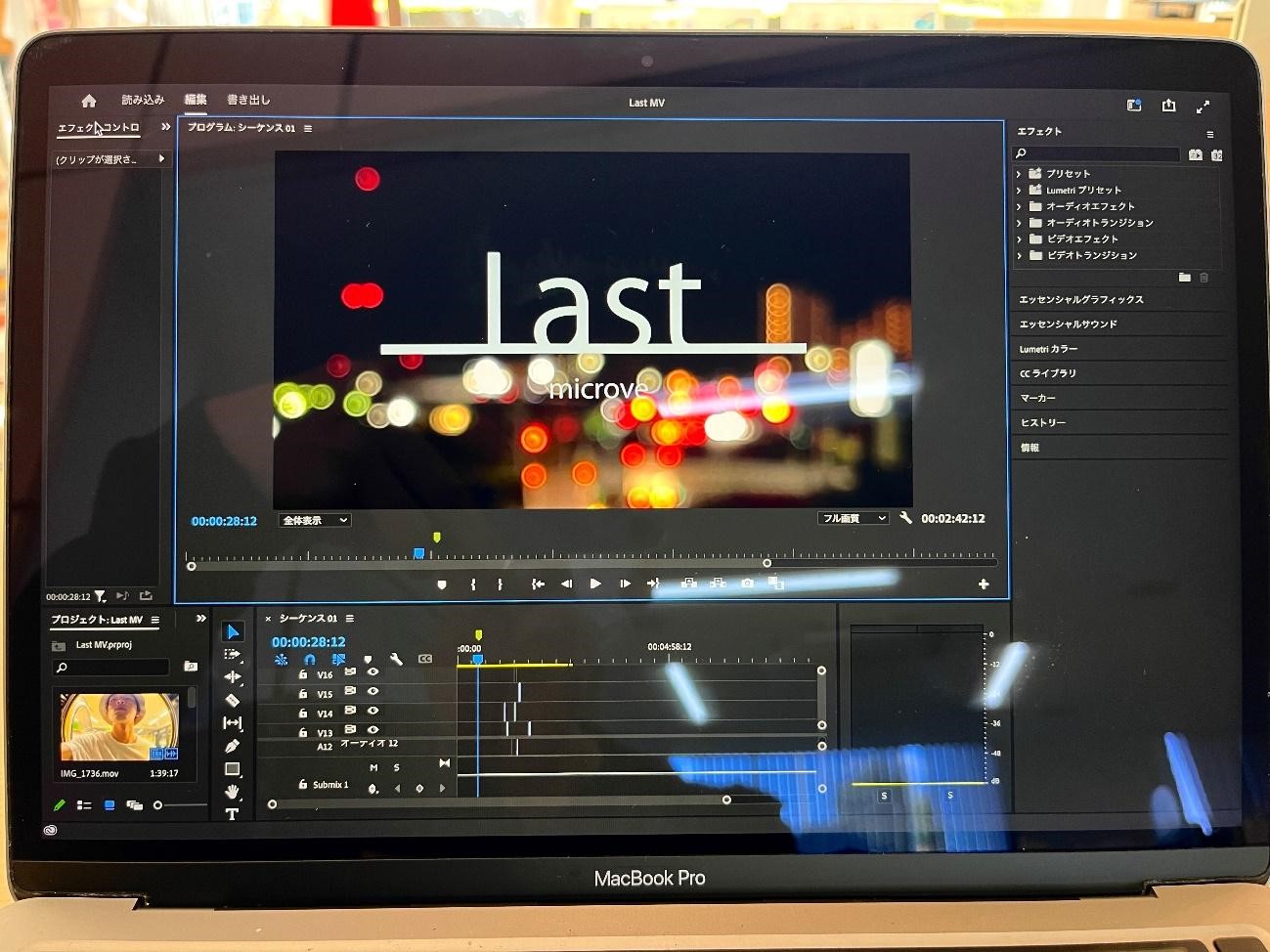Toggle lock on track V14

tap(303, 713)
